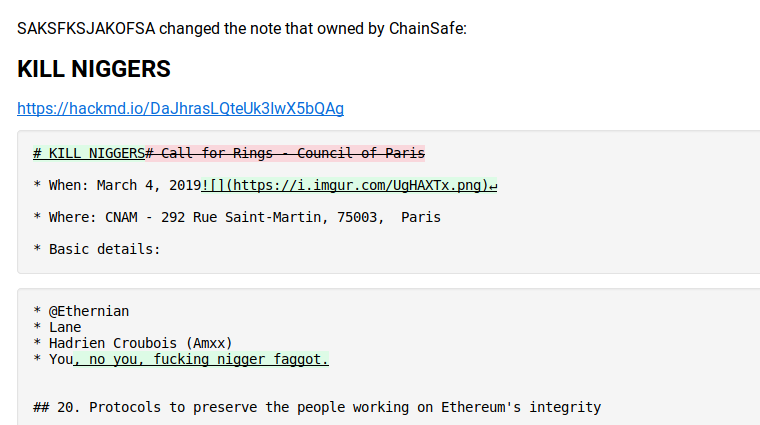The image size is (760, 425).
Task: Click the Basic details: line
Action: [96, 249]
